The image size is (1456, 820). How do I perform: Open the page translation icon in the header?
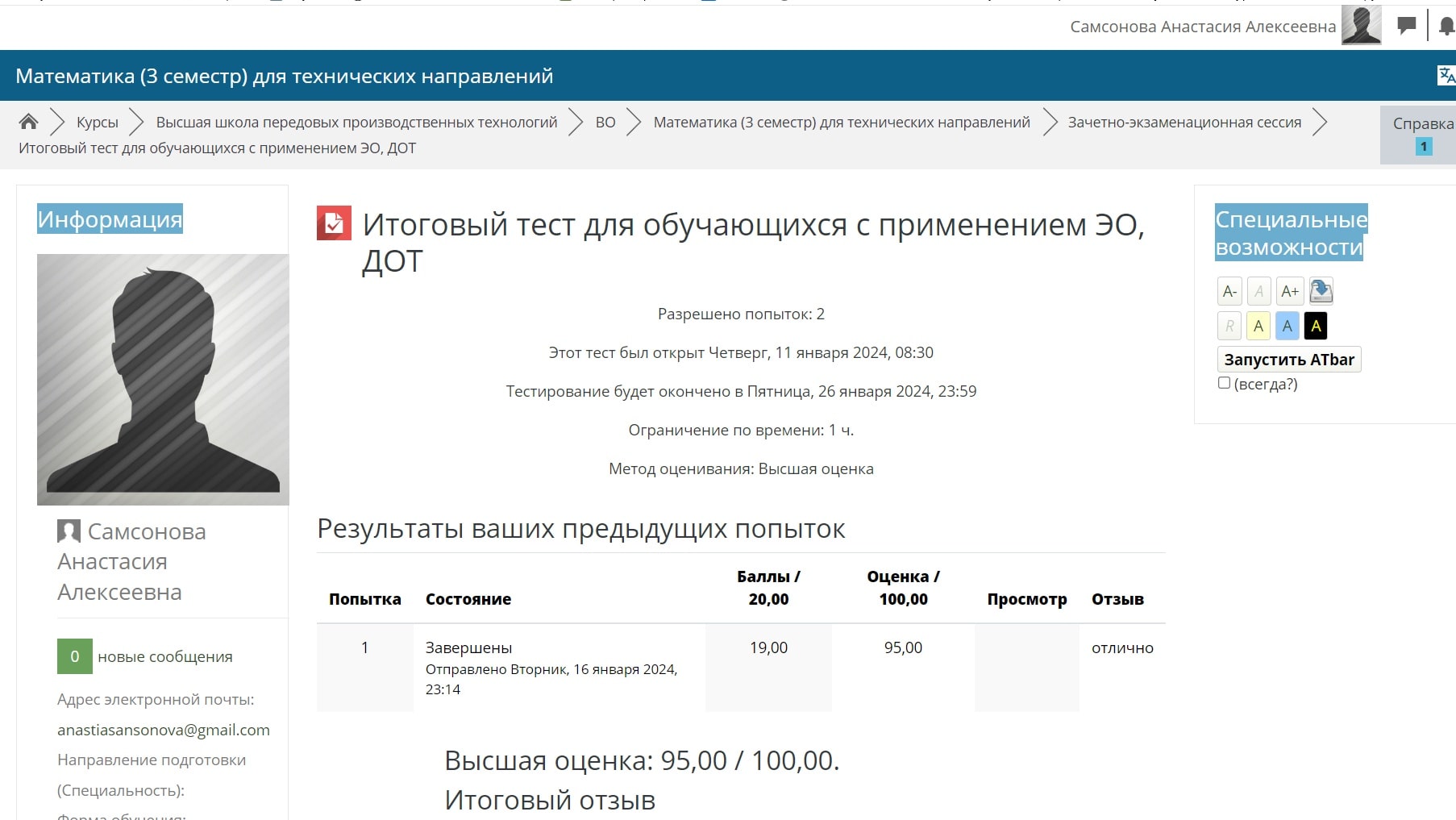pos(1444,74)
